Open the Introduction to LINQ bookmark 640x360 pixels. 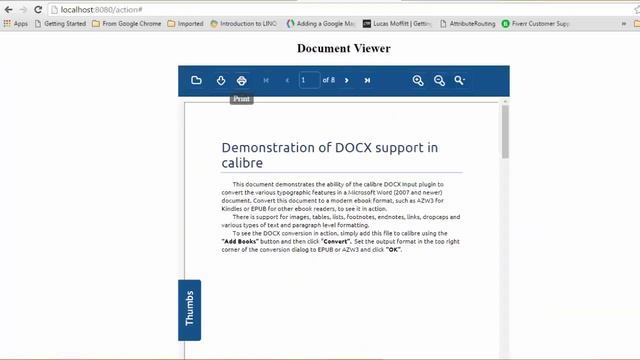pyautogui.click(x=243, y=24)
